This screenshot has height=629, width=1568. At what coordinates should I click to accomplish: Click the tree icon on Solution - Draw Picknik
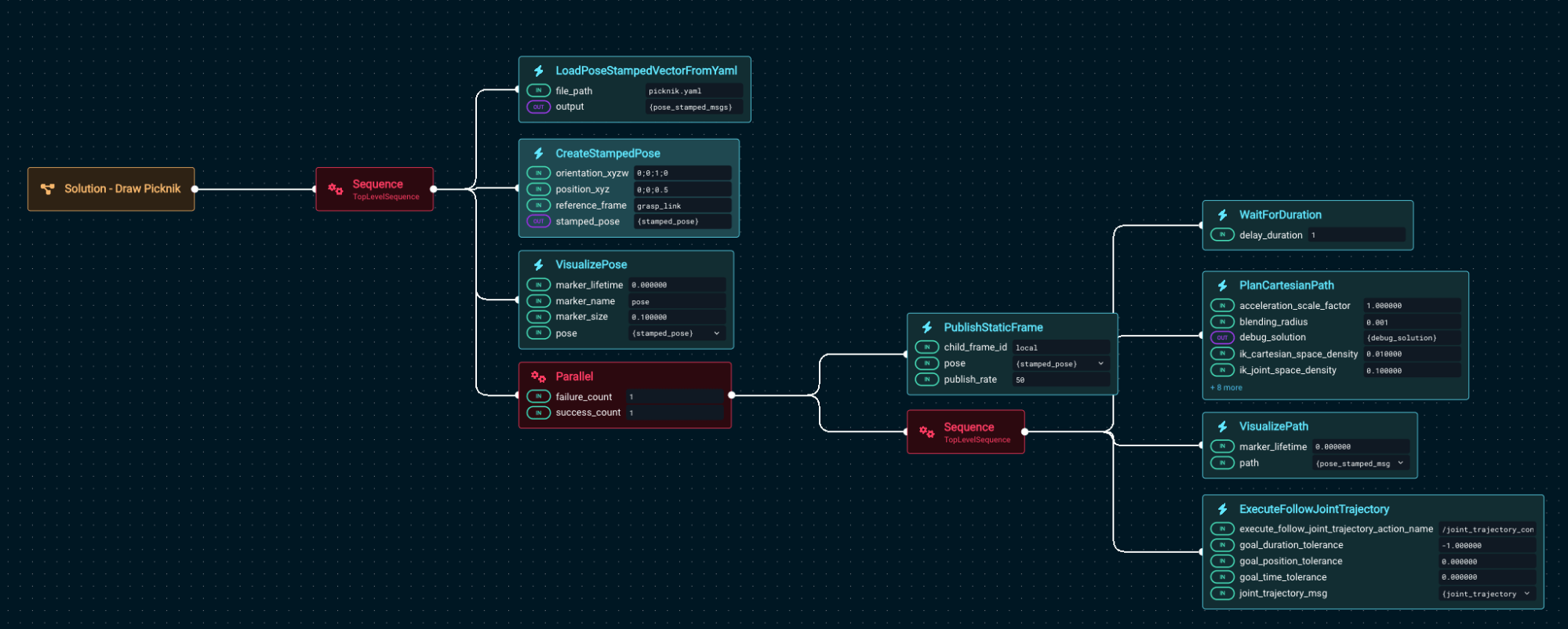tap(48, 189)
